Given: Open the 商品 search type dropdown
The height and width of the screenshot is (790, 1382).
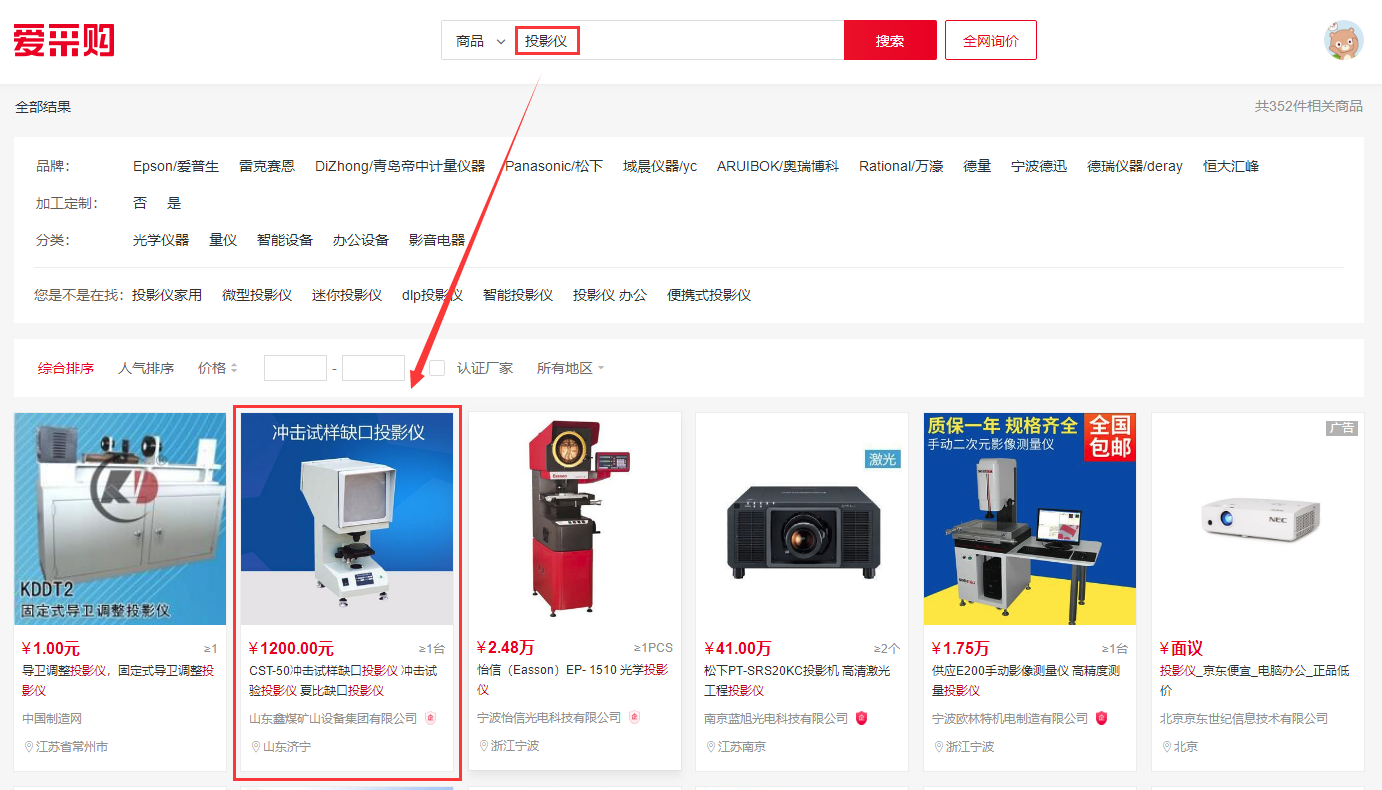Looking at the screenshot, I should tap(480, 41).
